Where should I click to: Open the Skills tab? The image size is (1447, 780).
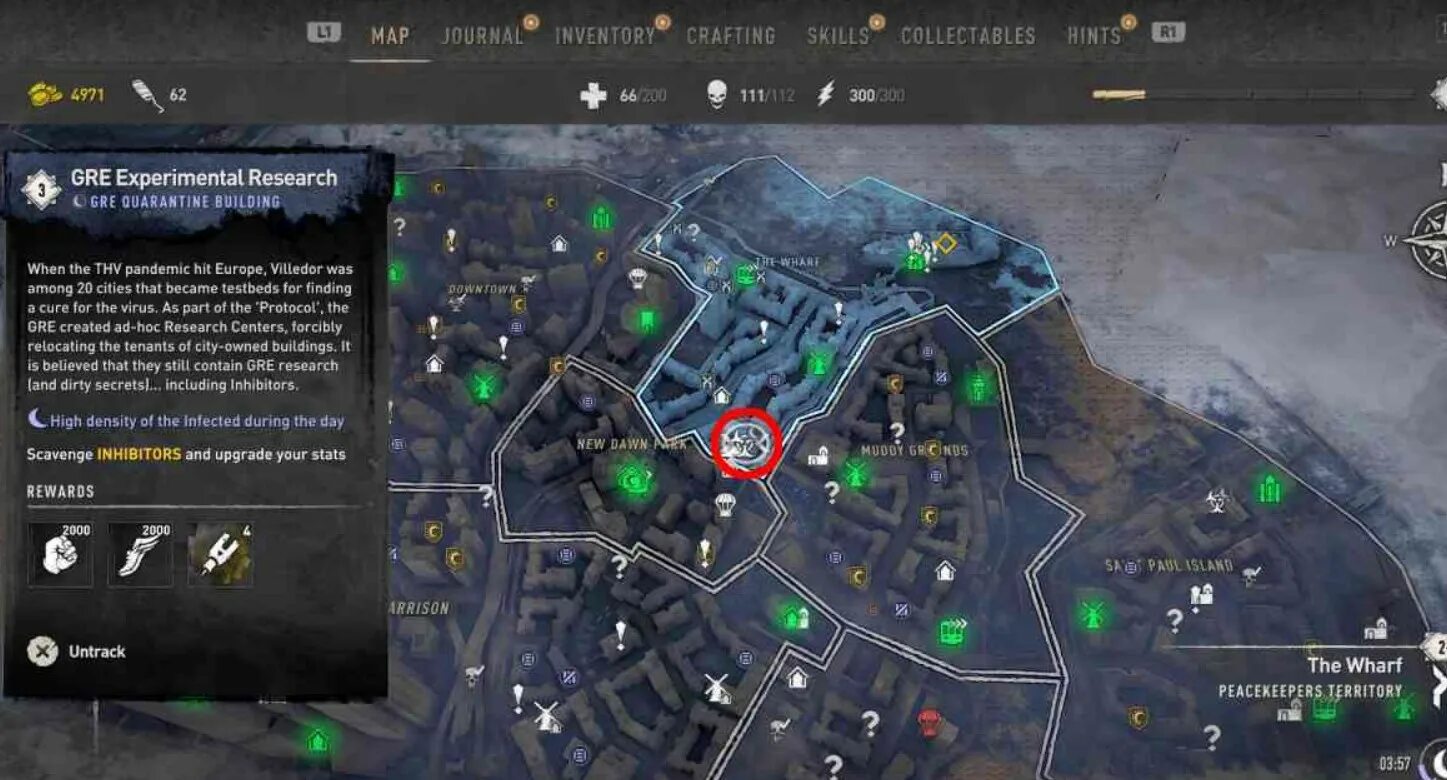point(838,36)
